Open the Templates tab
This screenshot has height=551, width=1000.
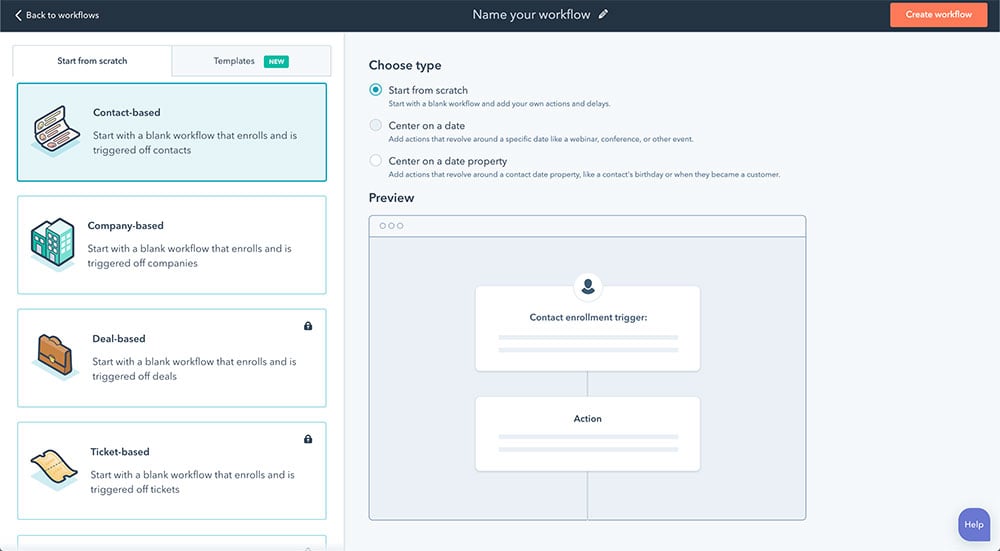(251, 61)
